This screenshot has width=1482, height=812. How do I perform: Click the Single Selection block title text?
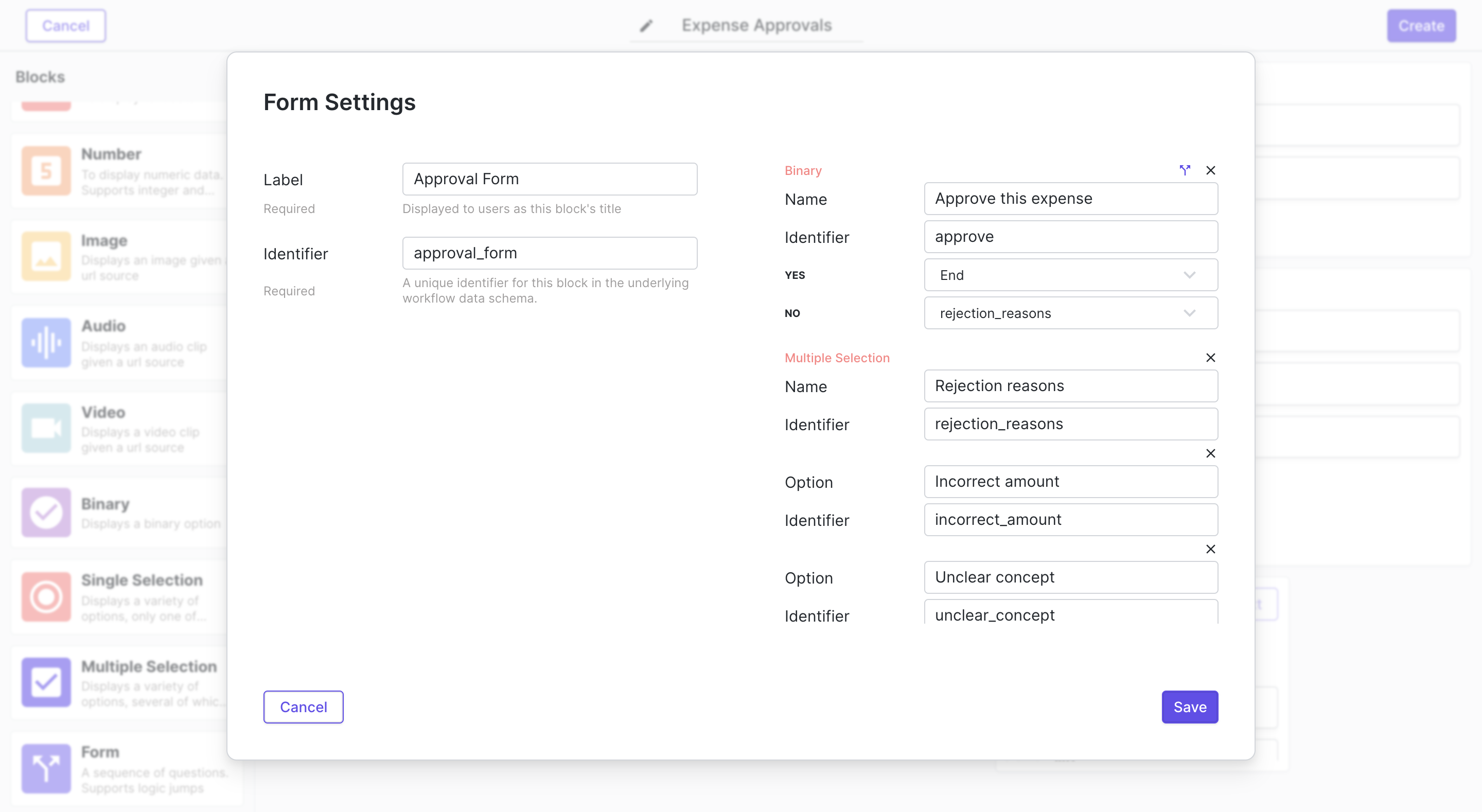[x=142, y=580]
